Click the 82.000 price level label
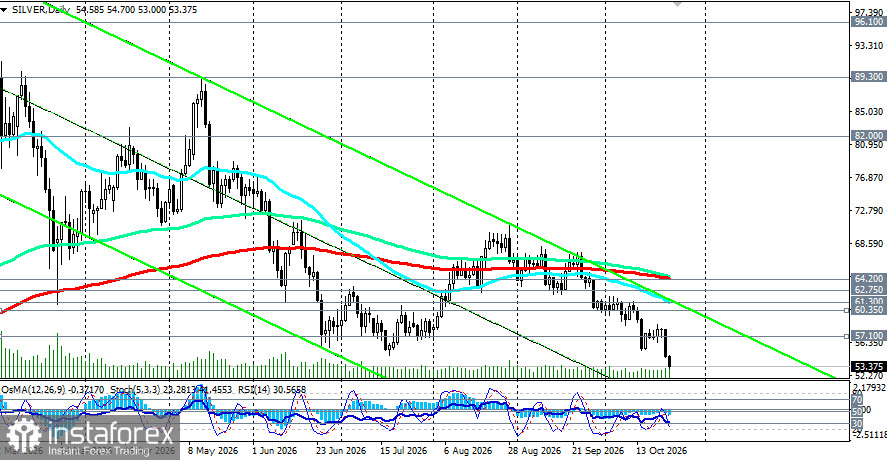Screen dimensions: 887x460 (868, 136)
